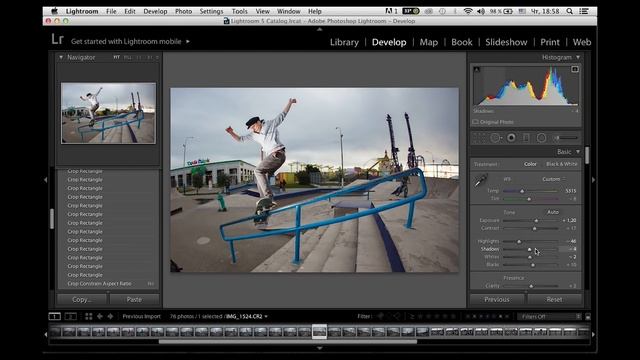The width and height of the screenshot is (640, 360).
Task: Go back with the left arrow icon
Action: pyautogui.click(x=100, y=316)
